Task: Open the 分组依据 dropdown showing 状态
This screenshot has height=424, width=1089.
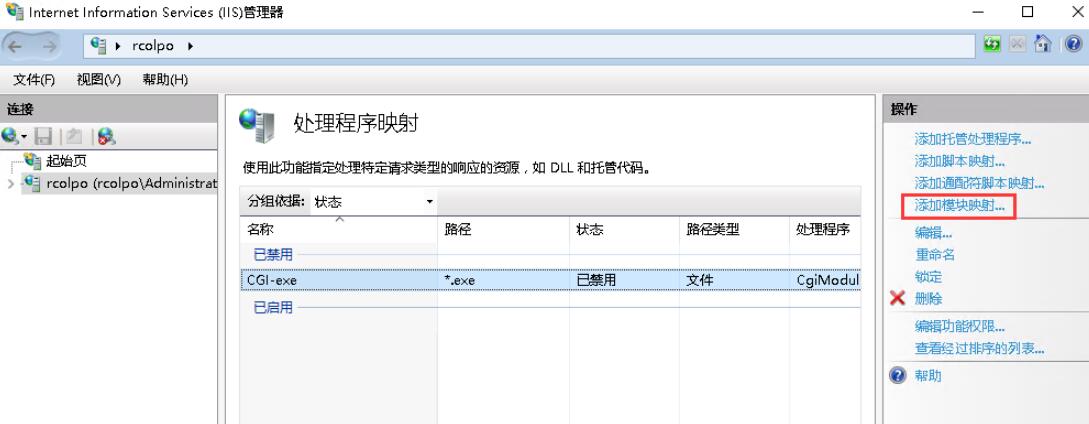Action: [x=373, y=202]
